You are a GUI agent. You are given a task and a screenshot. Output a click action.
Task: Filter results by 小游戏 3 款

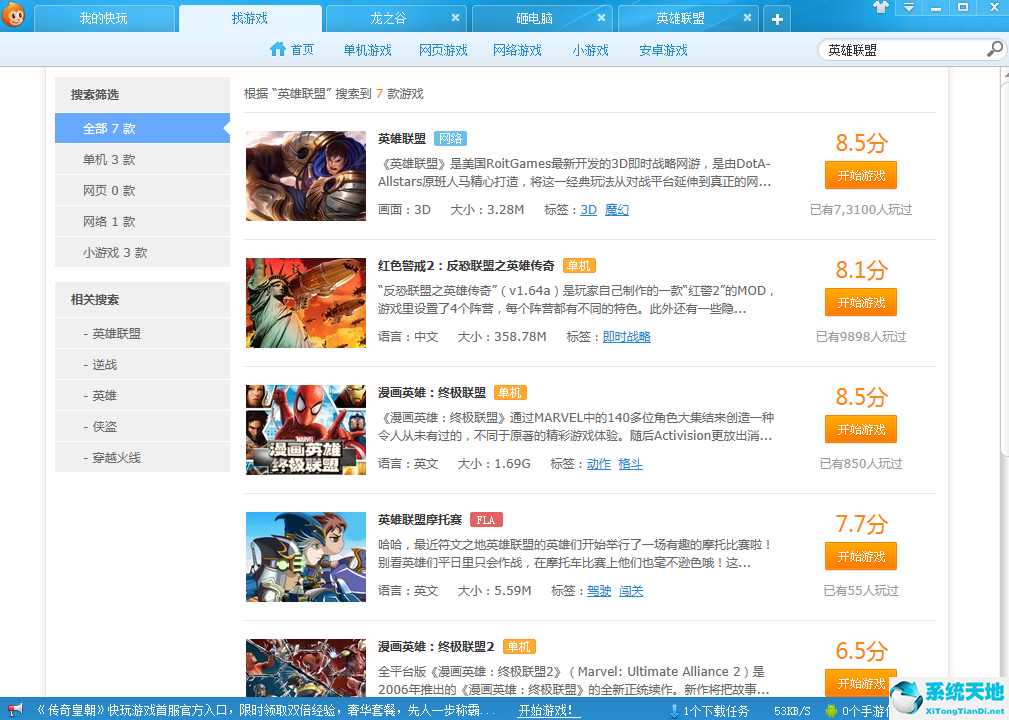[142, 252]
